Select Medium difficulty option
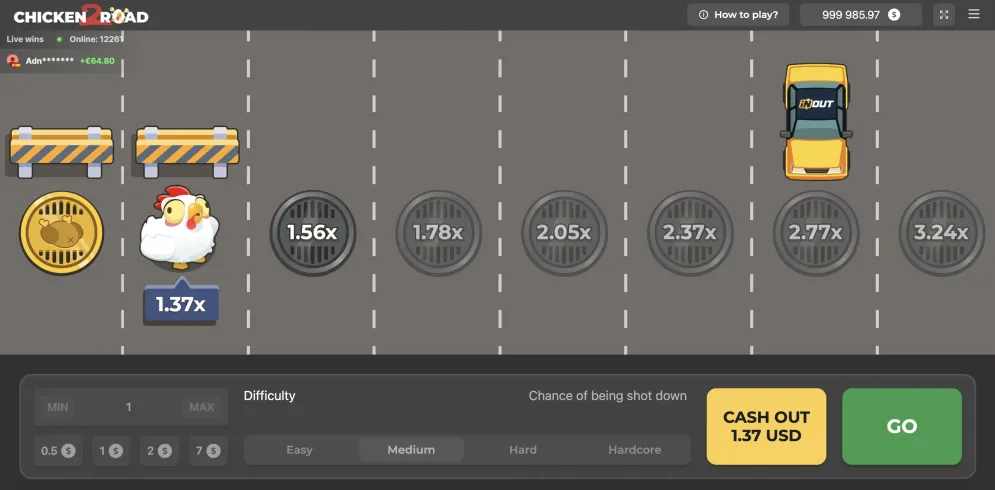 (411, 450)
